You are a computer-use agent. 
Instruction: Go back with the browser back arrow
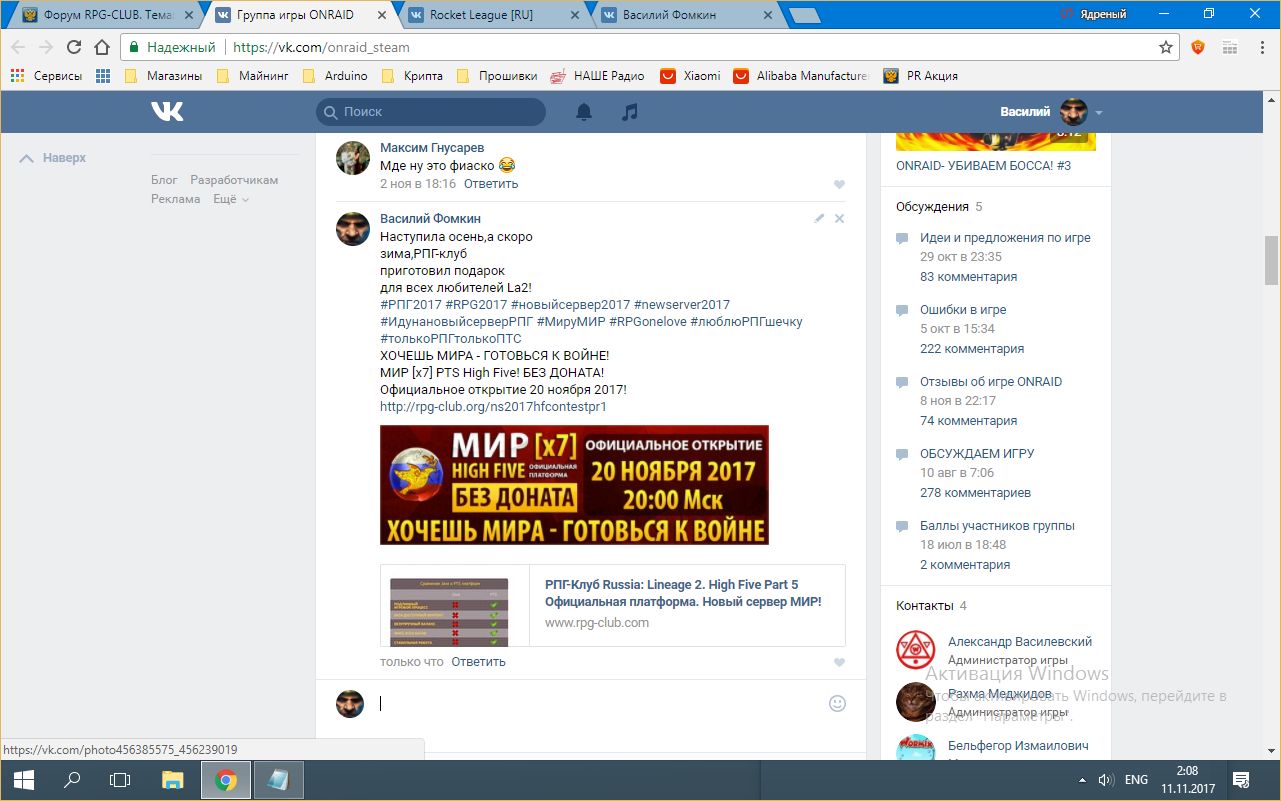pos(19,47)
